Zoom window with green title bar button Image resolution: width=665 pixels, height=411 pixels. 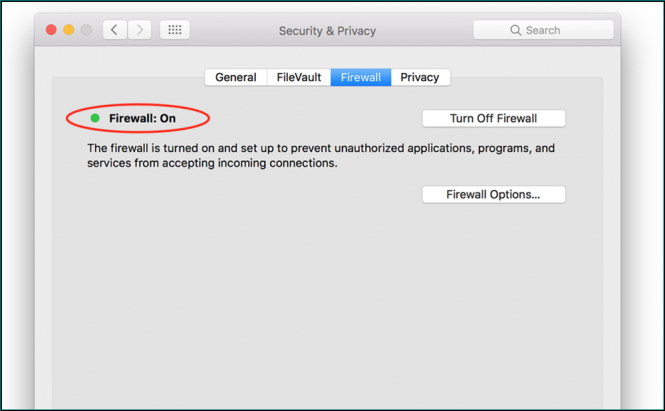pyautogui.click(x=88, y=30)
